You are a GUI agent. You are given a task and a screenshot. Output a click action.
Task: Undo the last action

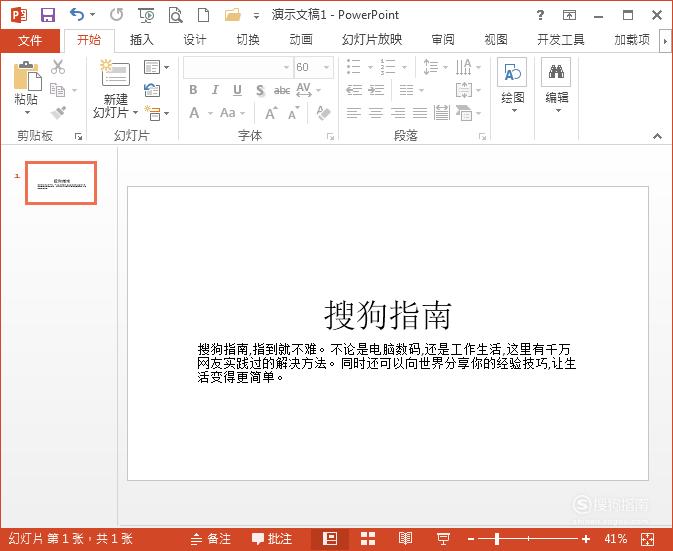point(77,15)
